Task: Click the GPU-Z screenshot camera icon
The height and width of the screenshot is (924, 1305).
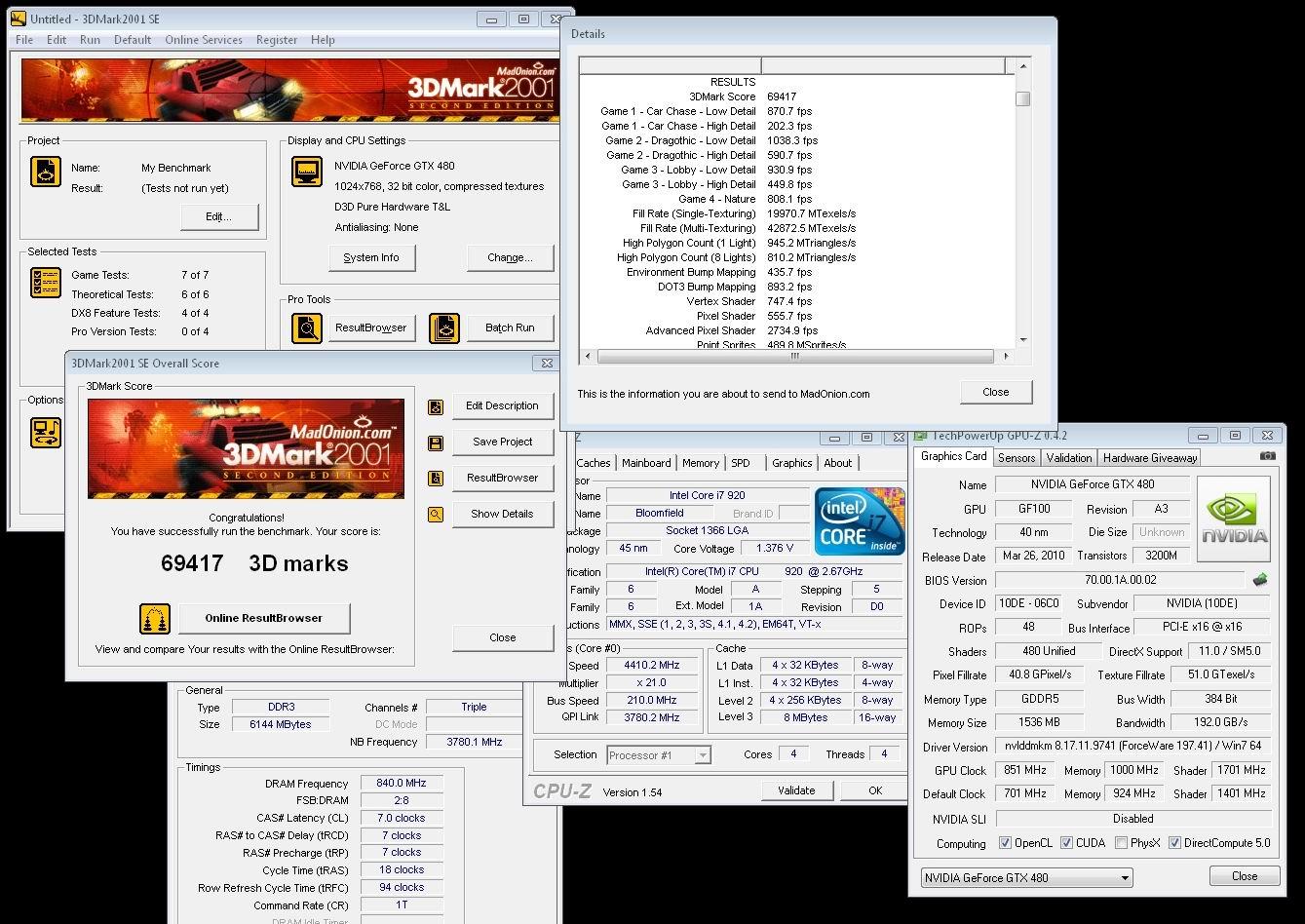Action: (1267, 456)
